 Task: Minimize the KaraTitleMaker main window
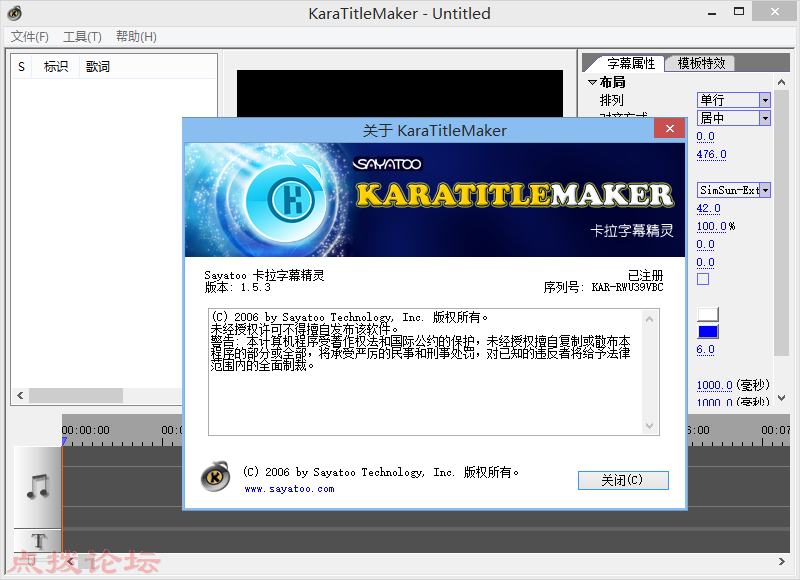click(712, 12)
